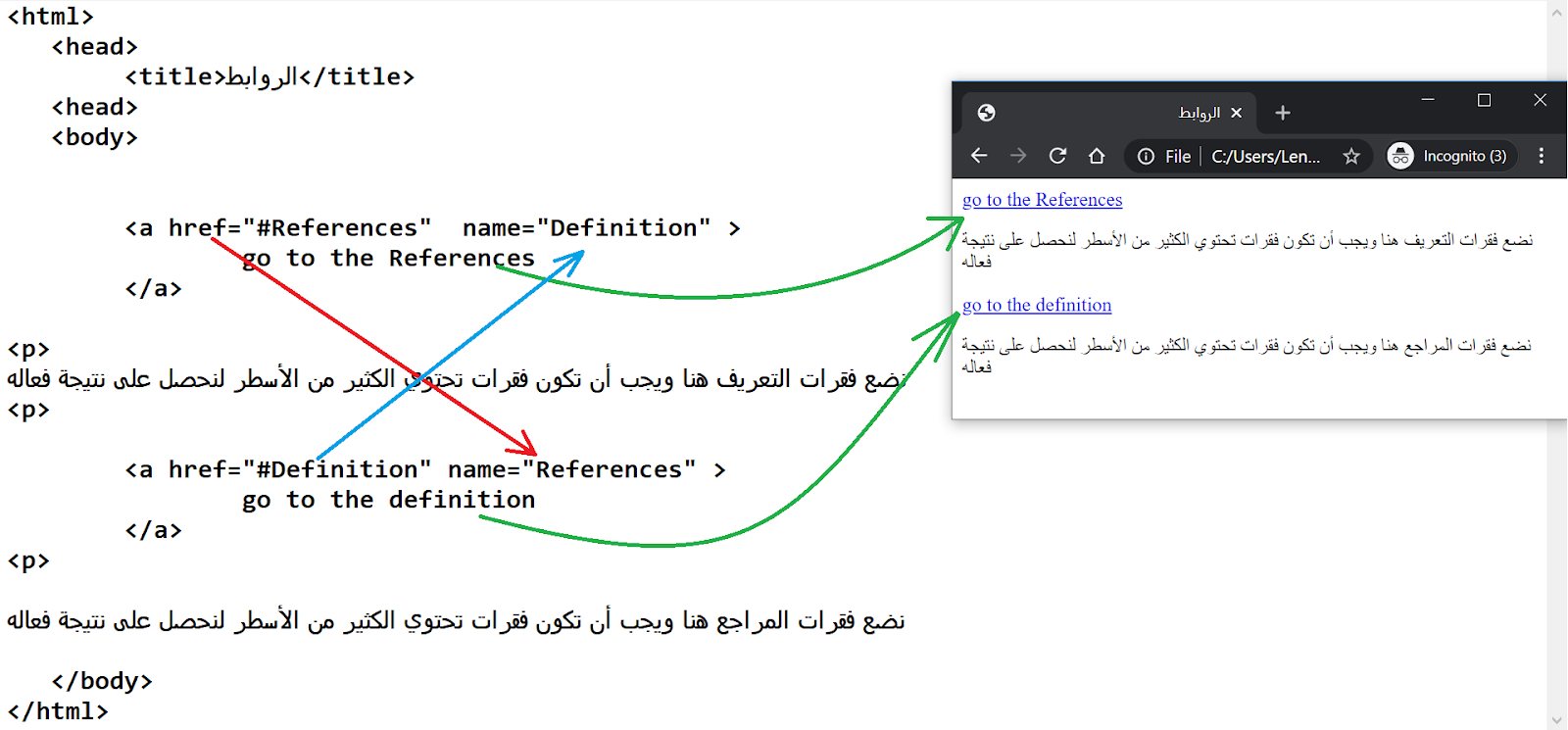1568x730 pixels.
Task: Click the code line 'href="#References"'
Action: click(299, 228)
